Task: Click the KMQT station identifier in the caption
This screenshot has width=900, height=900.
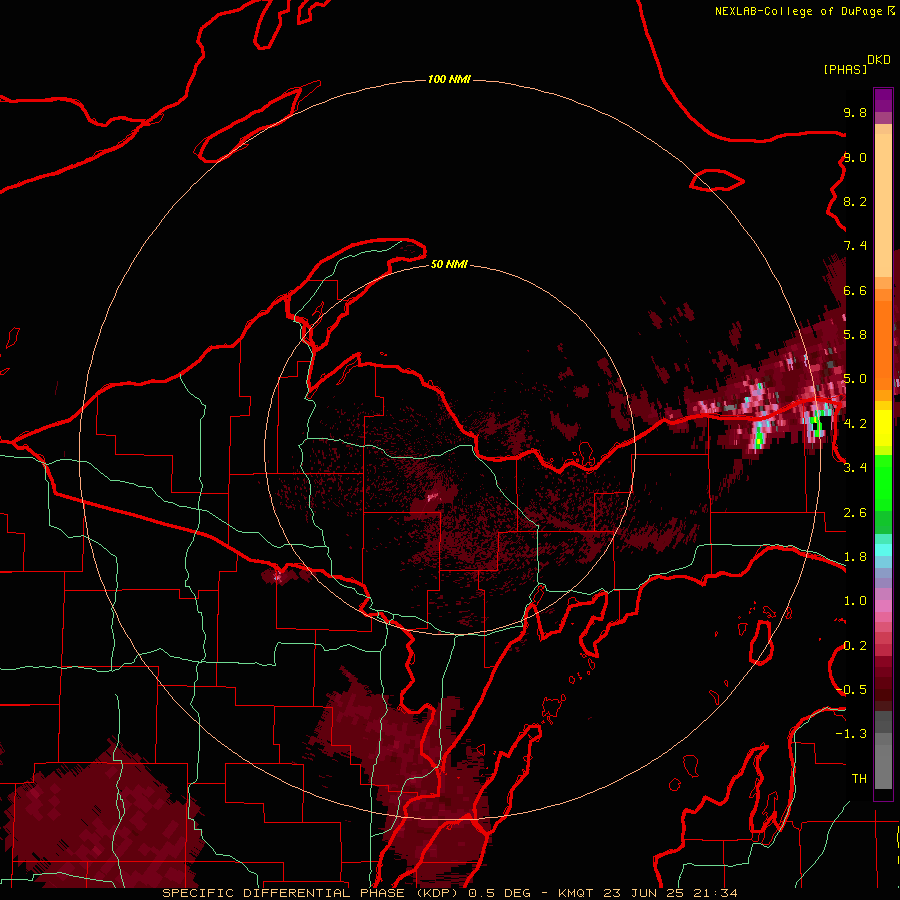Action: 576,893
